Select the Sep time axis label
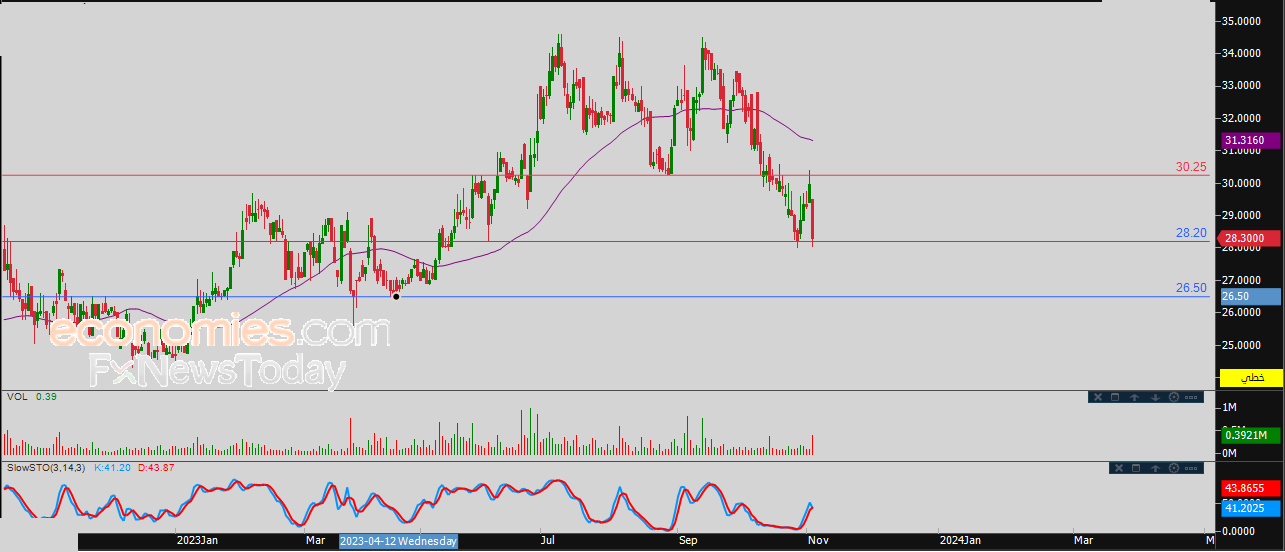Image resolution: width=1285 pixels, height=552 pixels. [688, 540]
